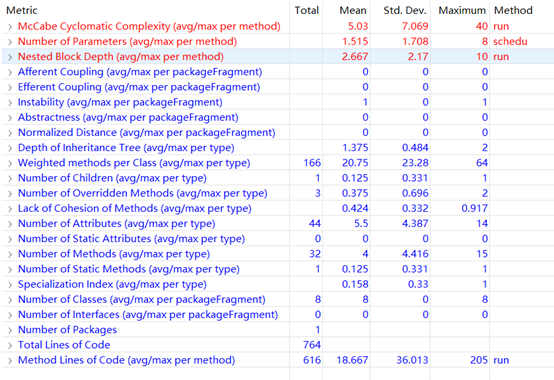
Task: Click maximum value 0.917
Action: coord(475,208)
